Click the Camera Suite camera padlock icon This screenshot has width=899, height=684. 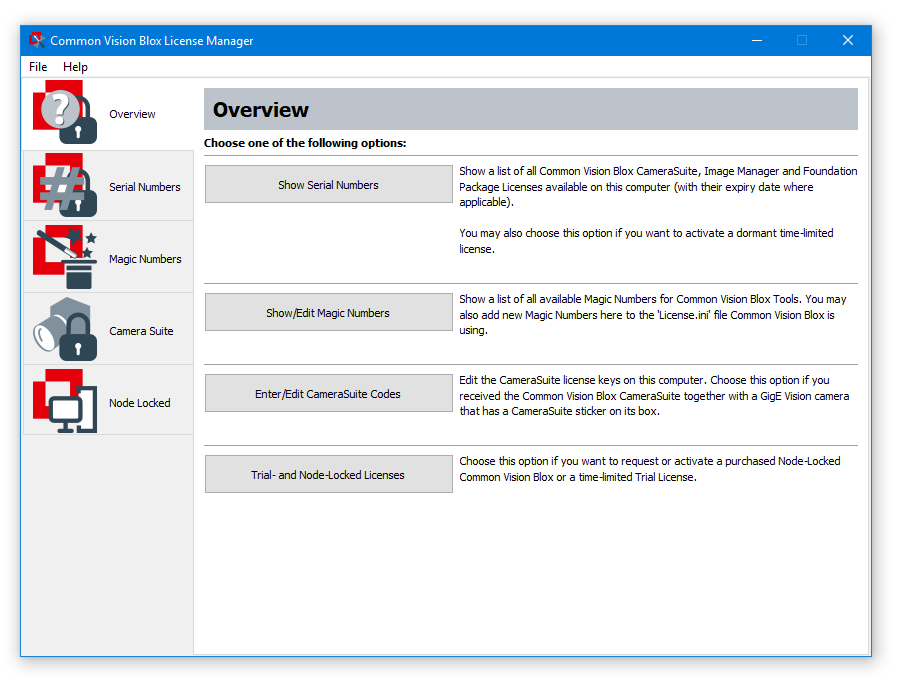[65, 330]
